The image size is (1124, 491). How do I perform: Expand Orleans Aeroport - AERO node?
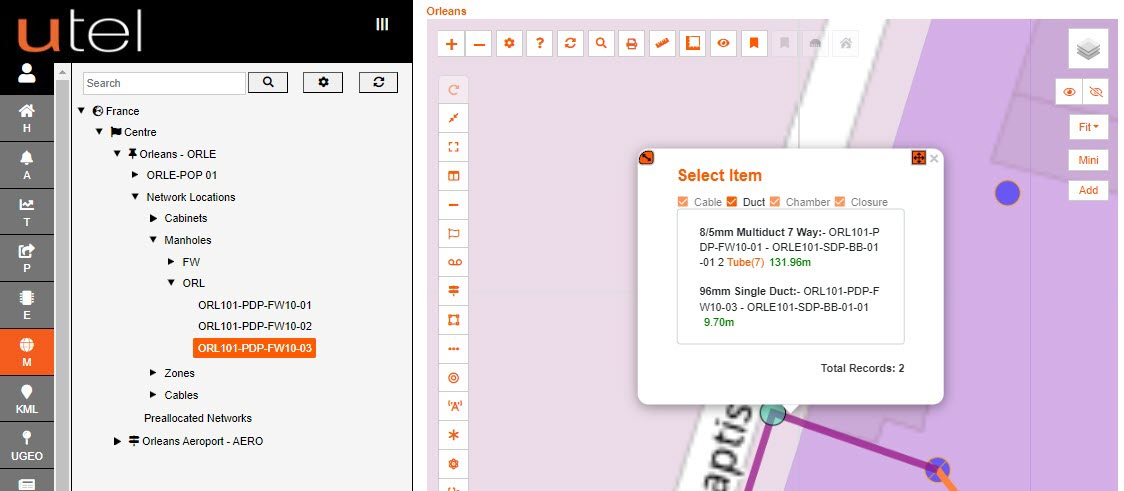[x=118, y=441]
